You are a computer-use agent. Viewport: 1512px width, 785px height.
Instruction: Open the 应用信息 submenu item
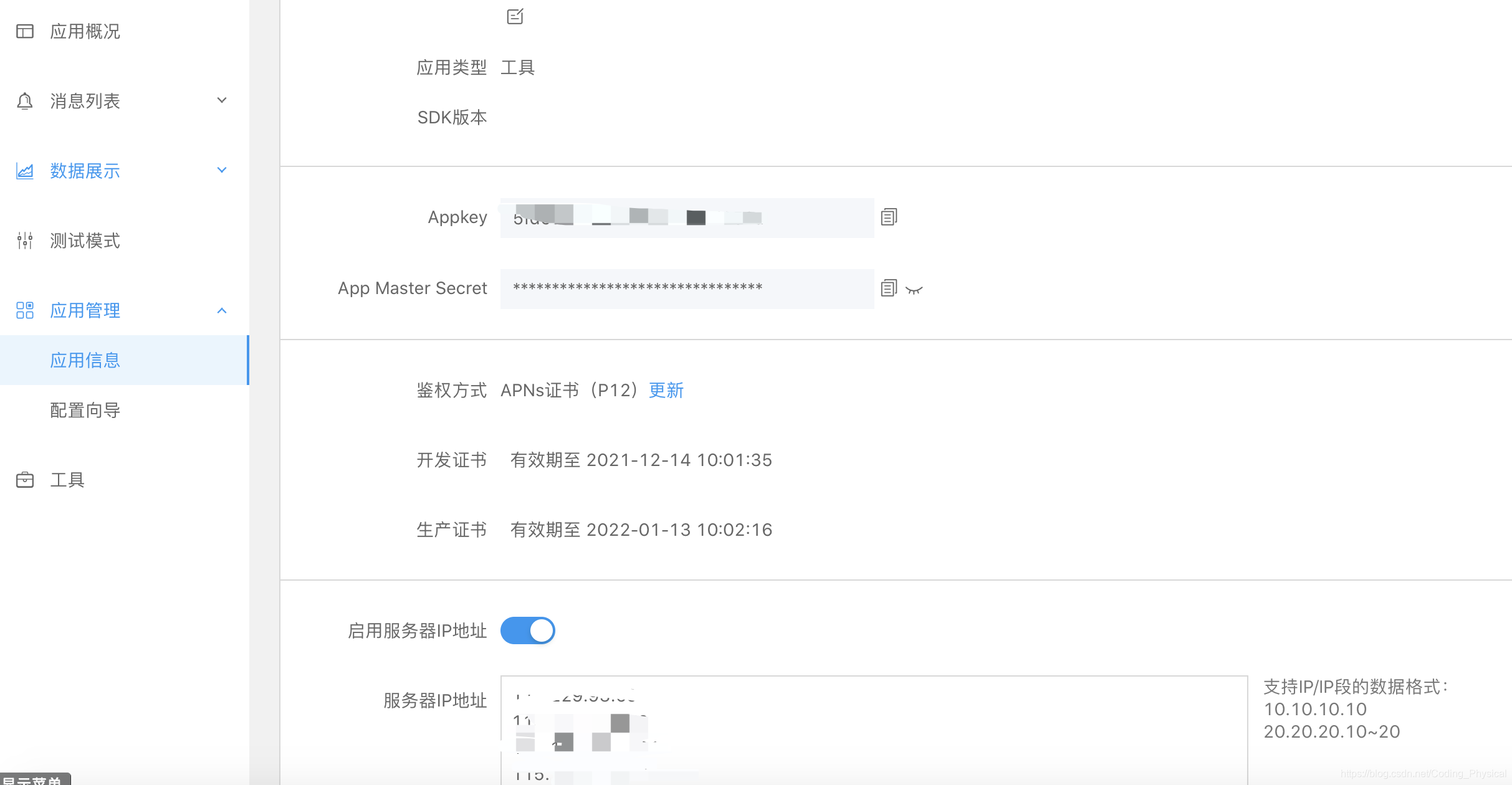coord(85,360)
